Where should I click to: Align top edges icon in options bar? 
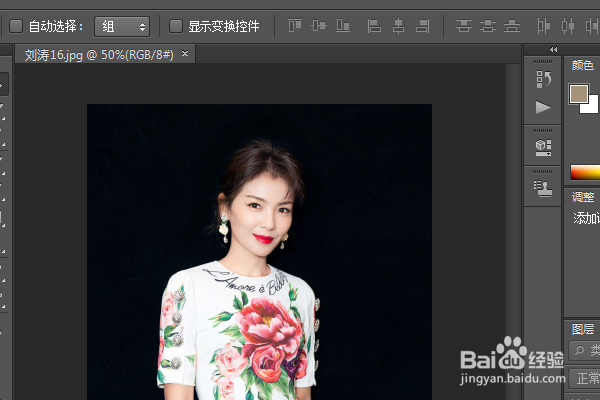[x=295, y=26]
